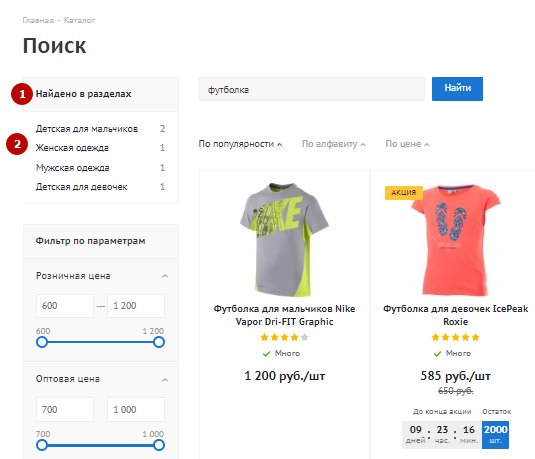Click the blue 2000 шт. stock counter
This screenshot has height=459, width=535.
pyautogui.click(x=495, y=435)
